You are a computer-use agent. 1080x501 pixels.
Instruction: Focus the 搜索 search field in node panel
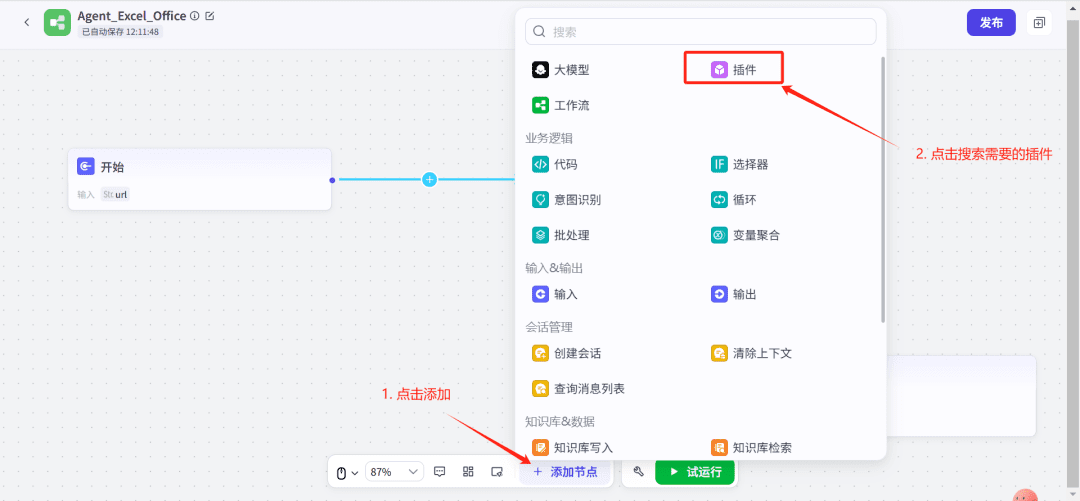click(x=700, y=31)
